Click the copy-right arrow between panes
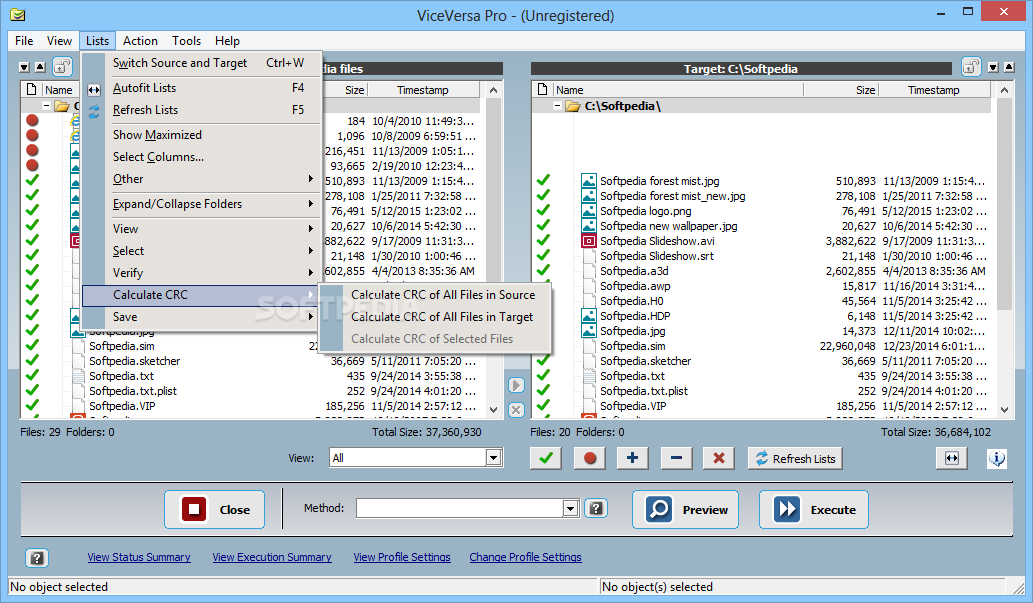Screen dimensions: 1033x603 pos(516,386)
